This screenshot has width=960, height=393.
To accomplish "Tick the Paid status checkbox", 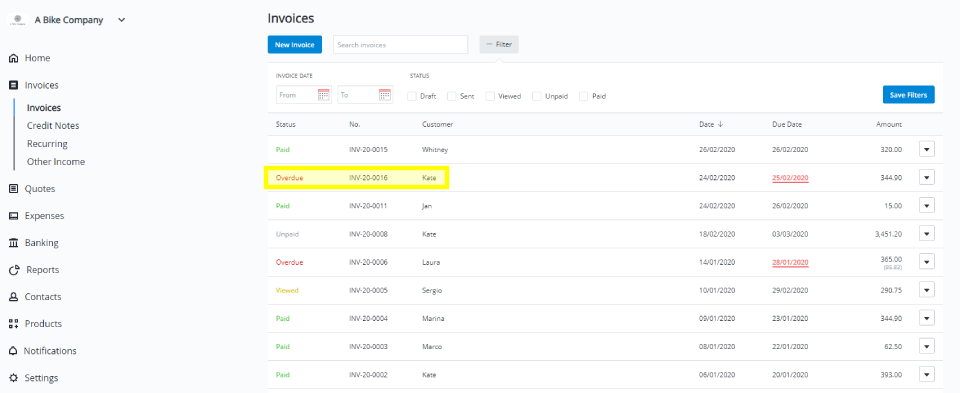I will click(583, 96).
